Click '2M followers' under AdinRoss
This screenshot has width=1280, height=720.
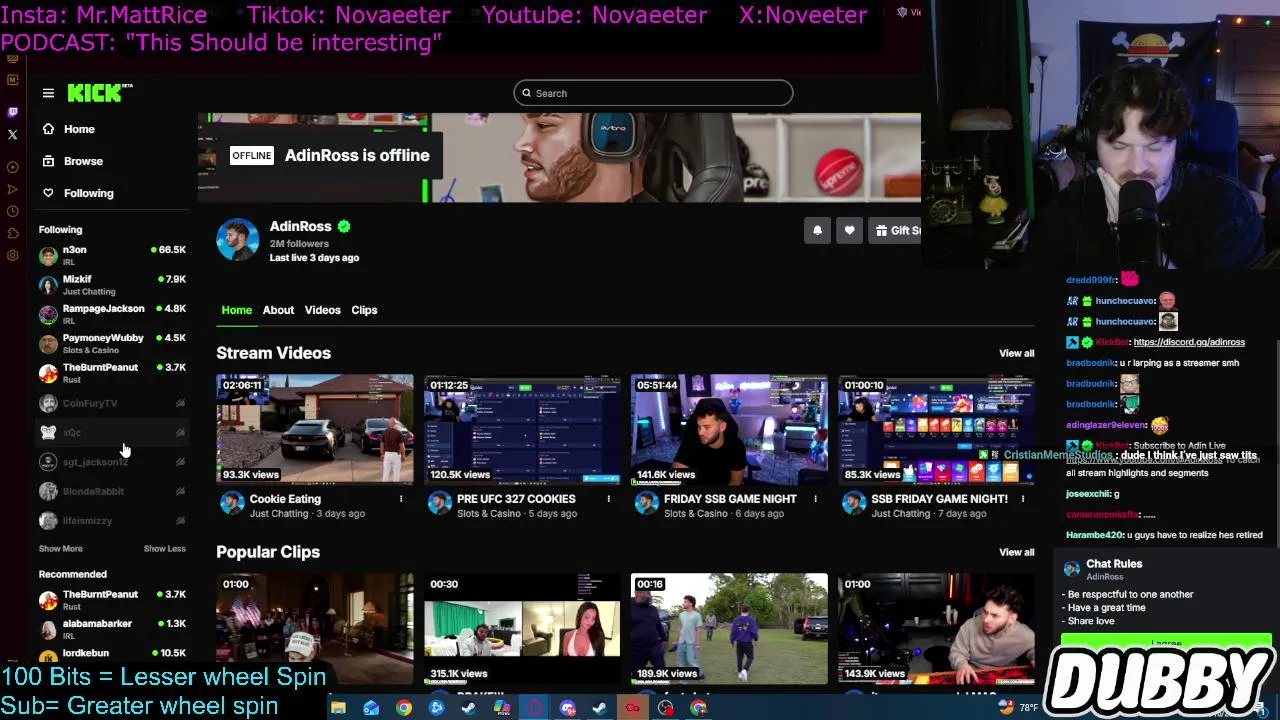coord(299,243)
